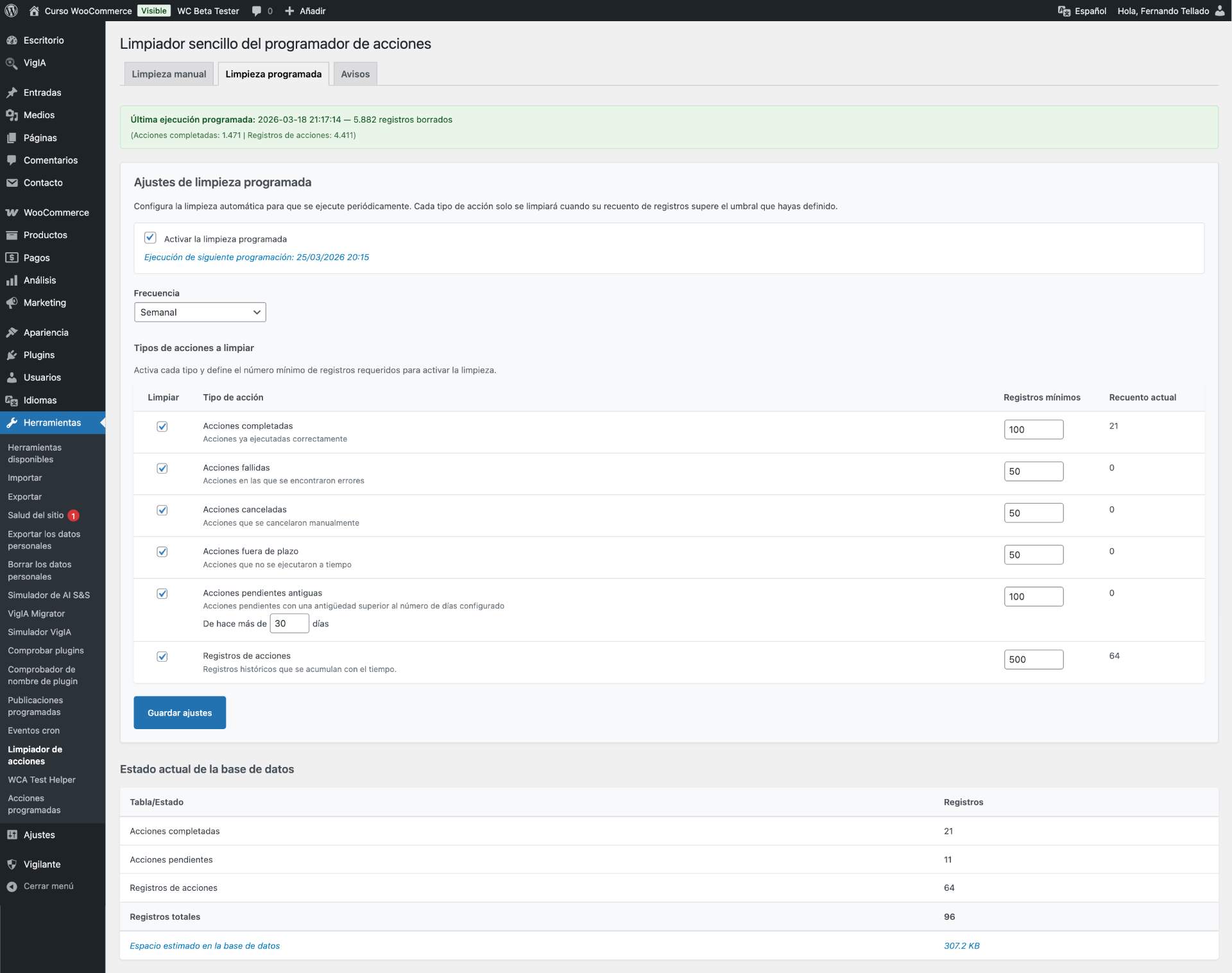Click the Pagos payments icon

tap(12, 257)
